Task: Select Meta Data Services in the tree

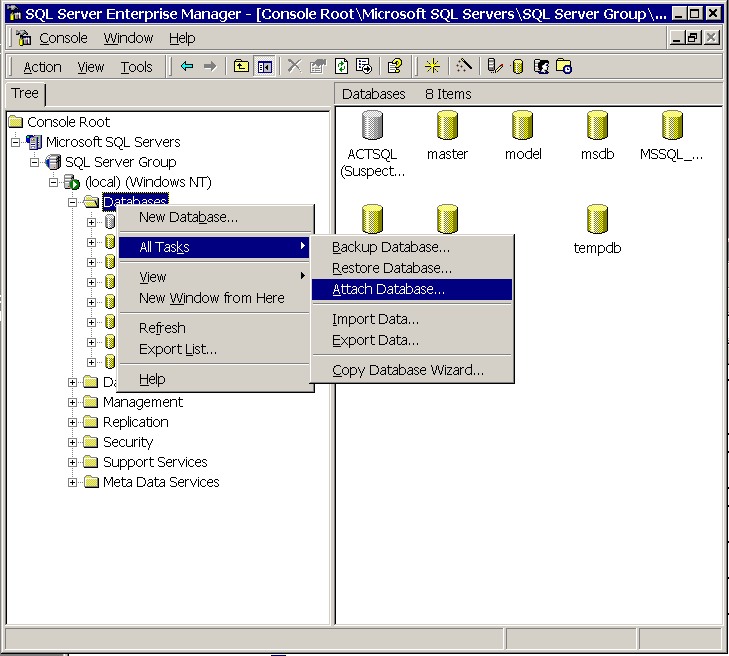Action: 161,482
